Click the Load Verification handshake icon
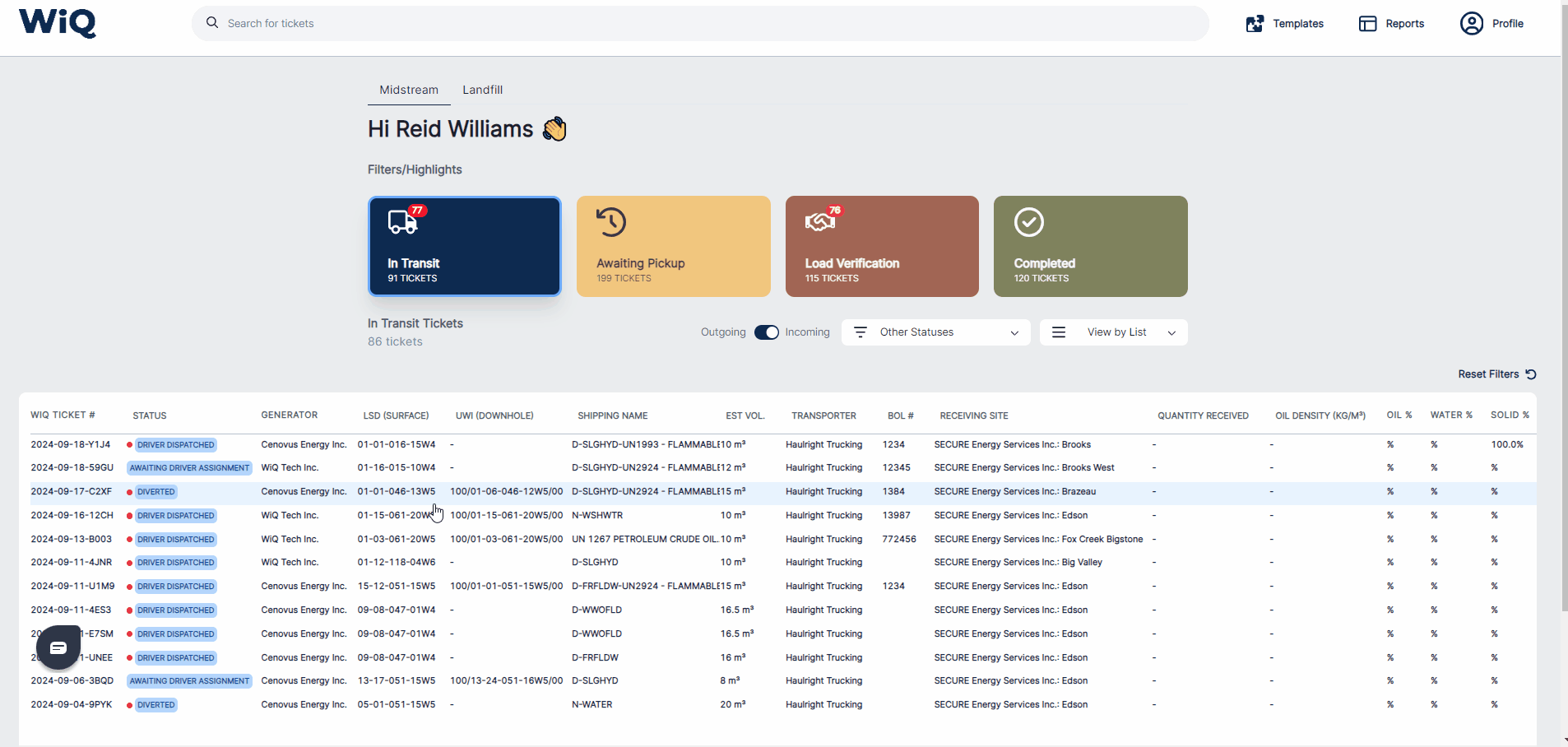Viewport: 1568px width, 747px height. point(820,221)
